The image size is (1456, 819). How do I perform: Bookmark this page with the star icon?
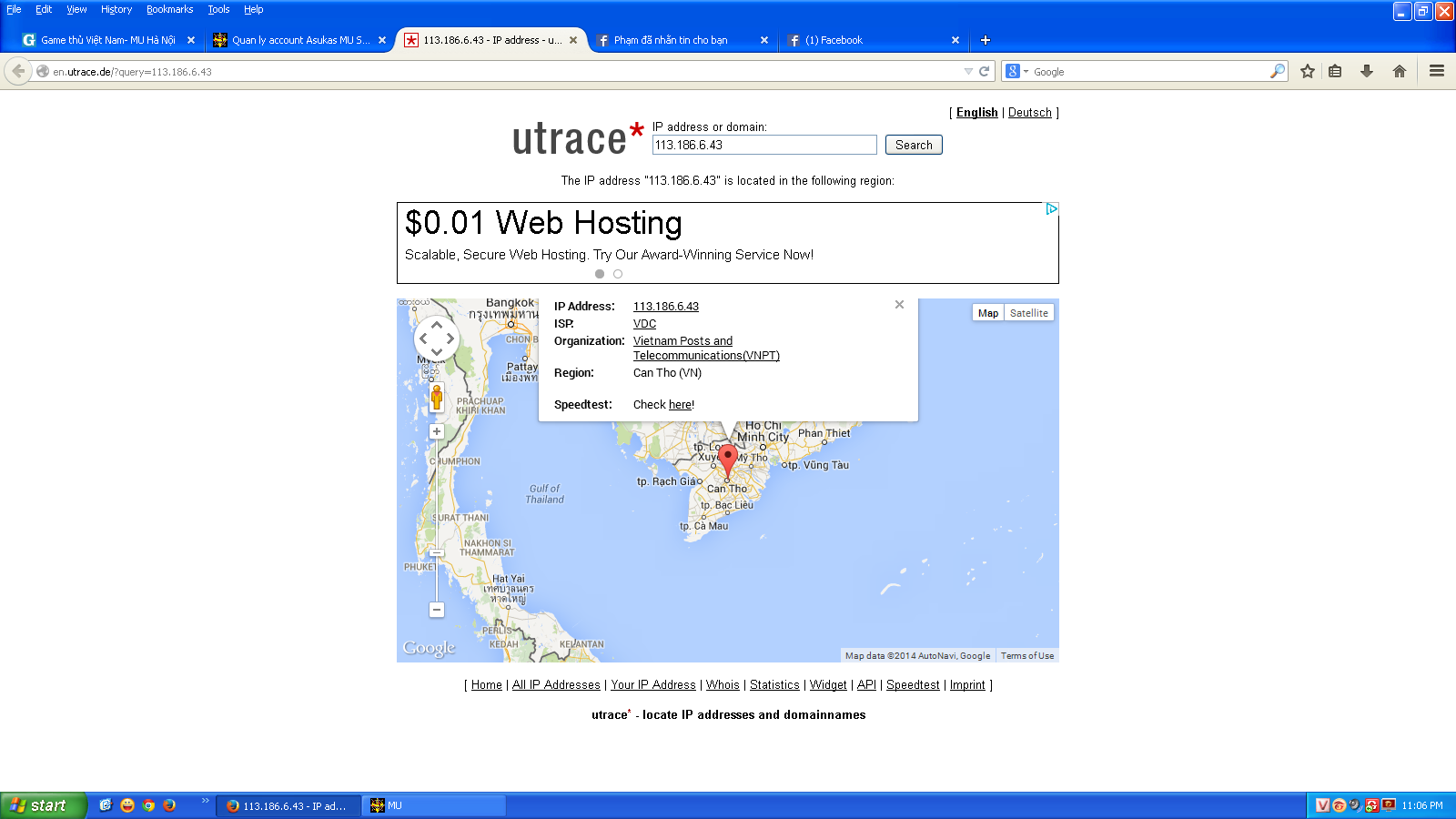tap(1308, 71)
